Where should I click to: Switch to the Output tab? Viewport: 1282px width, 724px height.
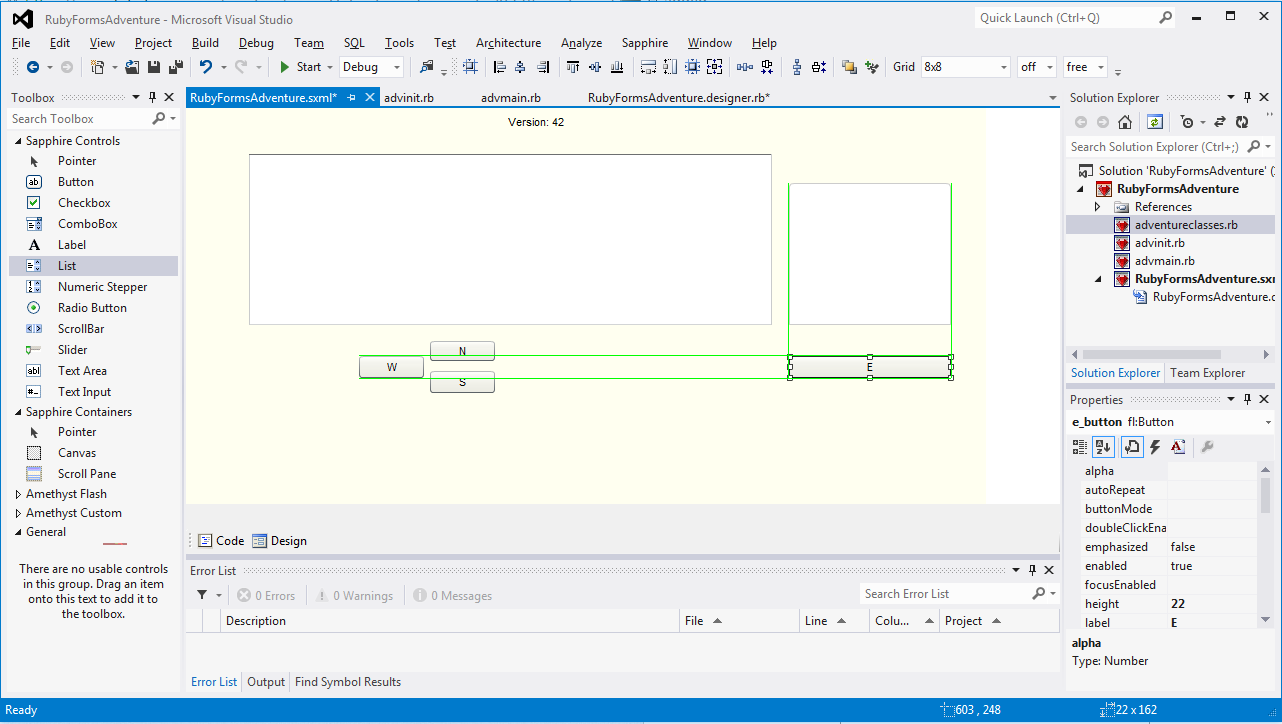[x=266, y=682]
